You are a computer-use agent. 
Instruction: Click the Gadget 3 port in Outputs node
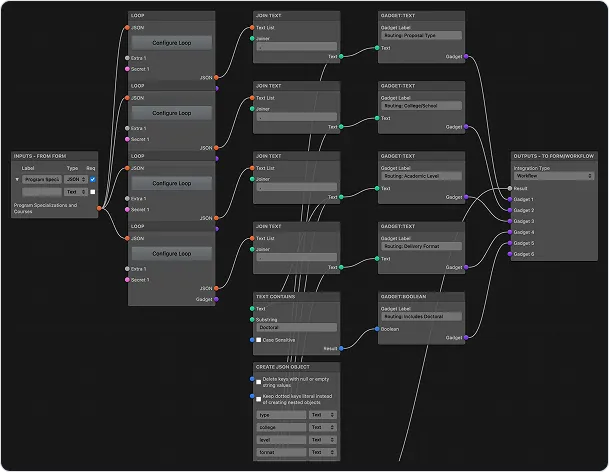(510, 221)
